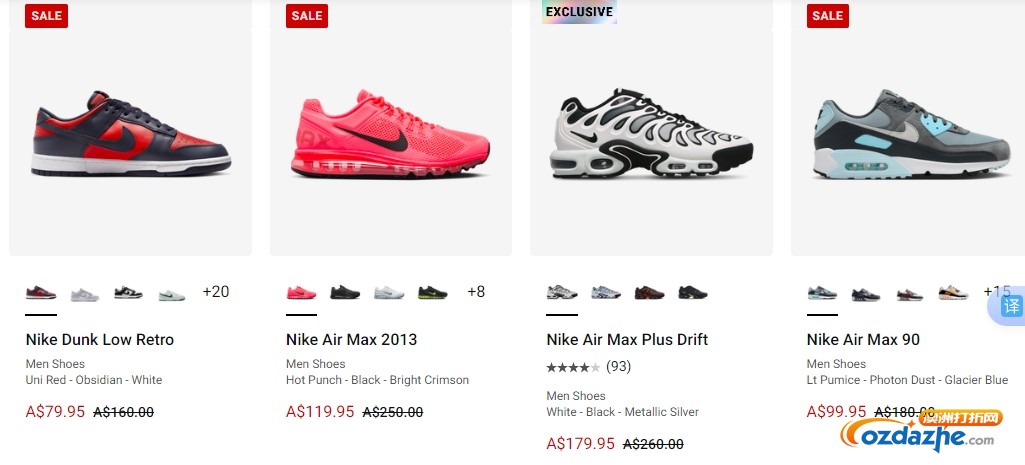Select black-white colorway thumbnail of Dunk Low
This screenshot has height=465, width=1025.
point(128,292)
